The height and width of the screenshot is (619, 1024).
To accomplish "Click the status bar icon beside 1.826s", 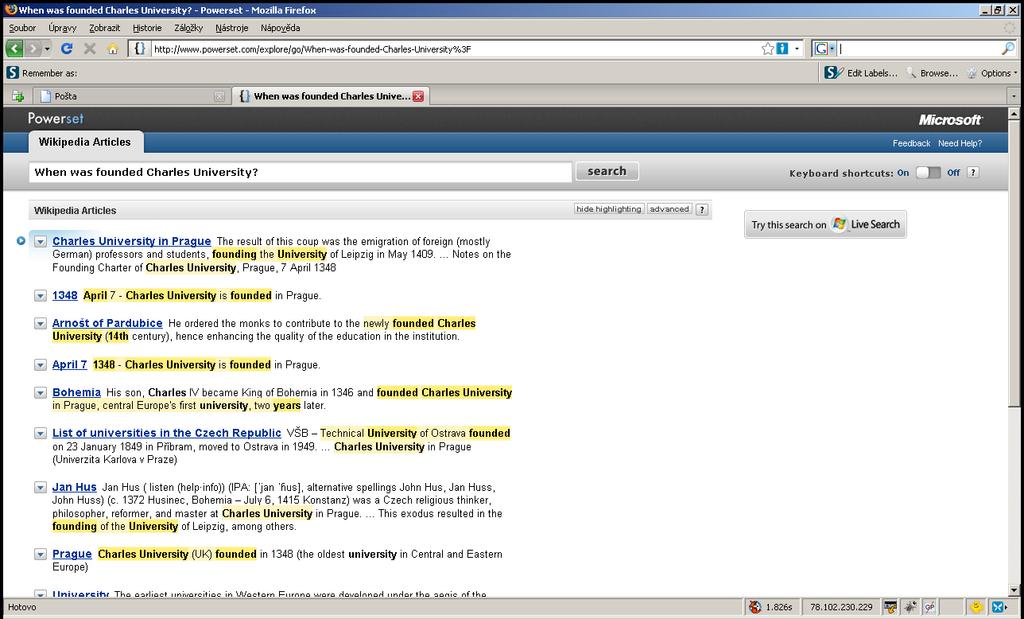I will 755,607.
